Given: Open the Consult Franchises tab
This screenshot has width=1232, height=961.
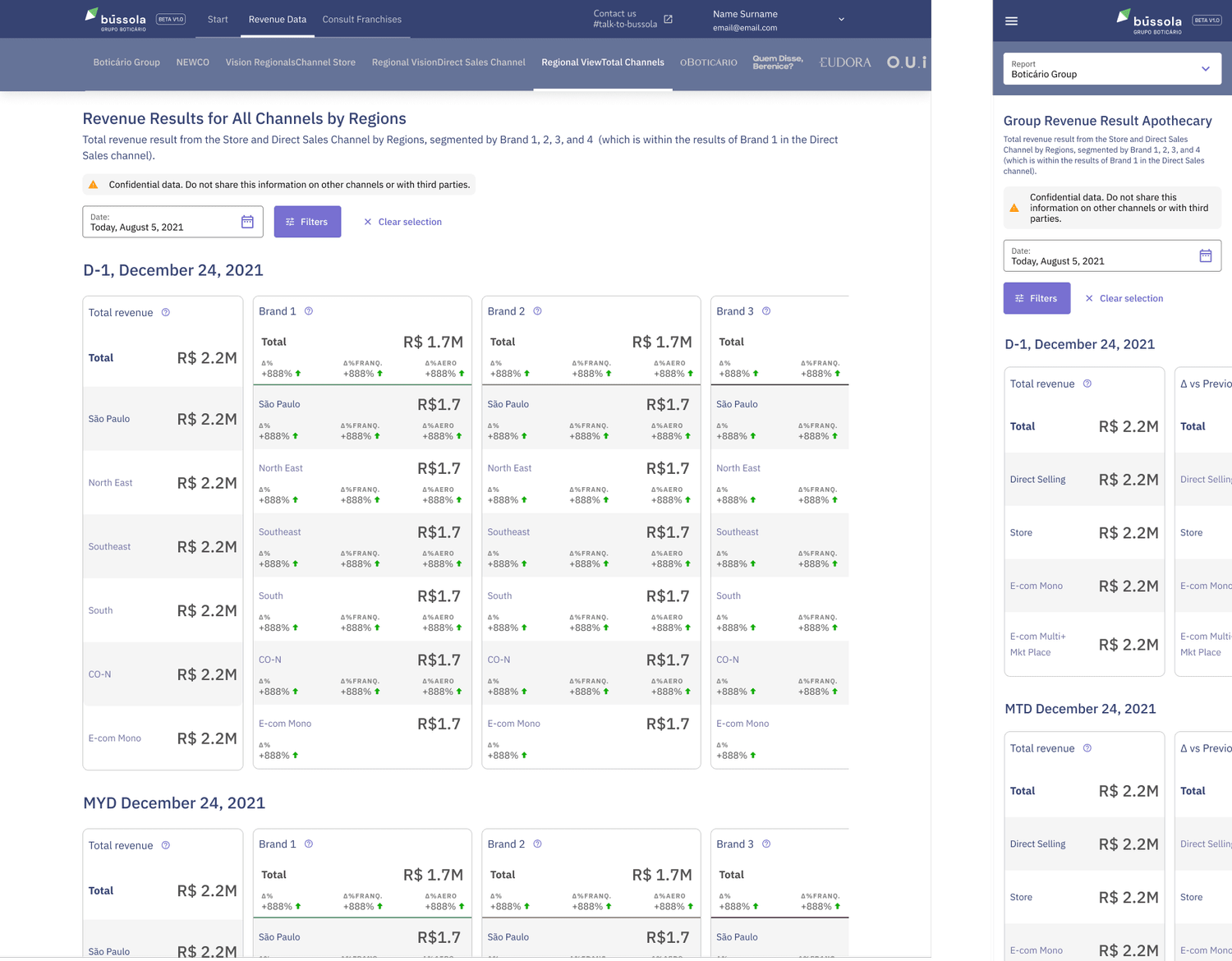Looking at the screenshot, I should [x=362, y=19].
